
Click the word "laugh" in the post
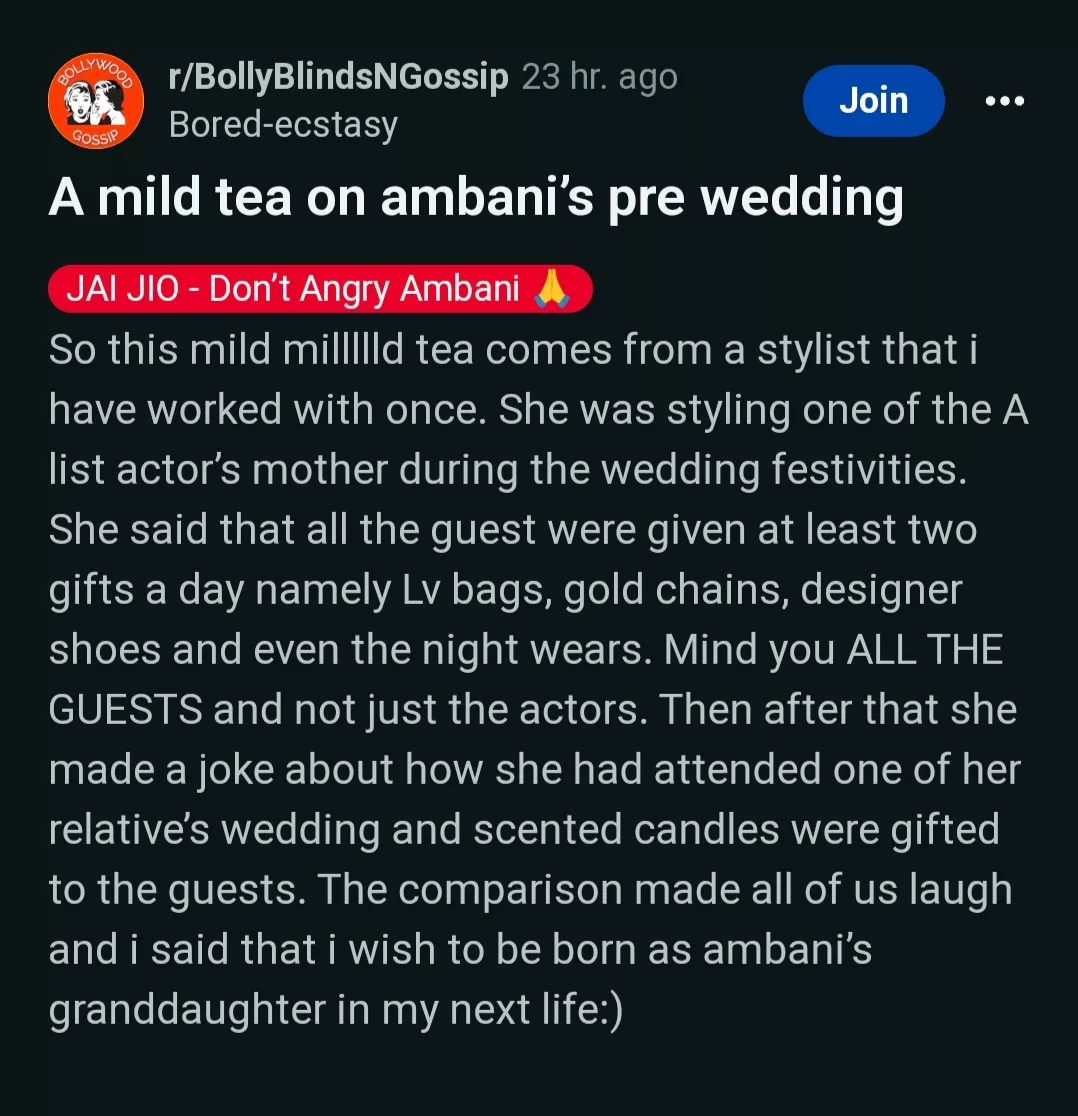tap(959, 890)
